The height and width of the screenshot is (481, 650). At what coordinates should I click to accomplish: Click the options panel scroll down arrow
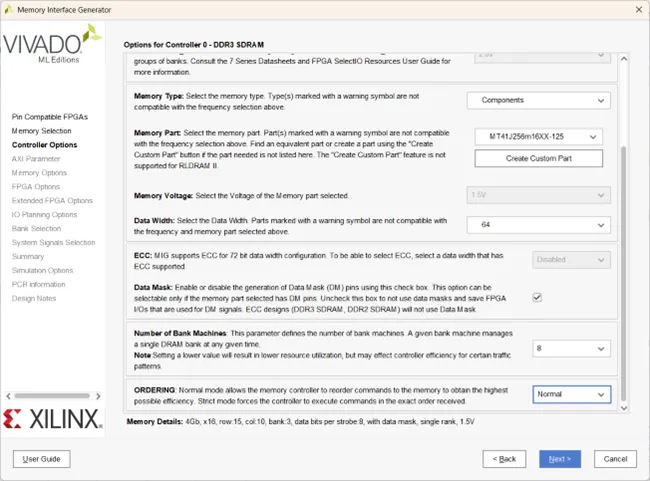tap(624, 408)
